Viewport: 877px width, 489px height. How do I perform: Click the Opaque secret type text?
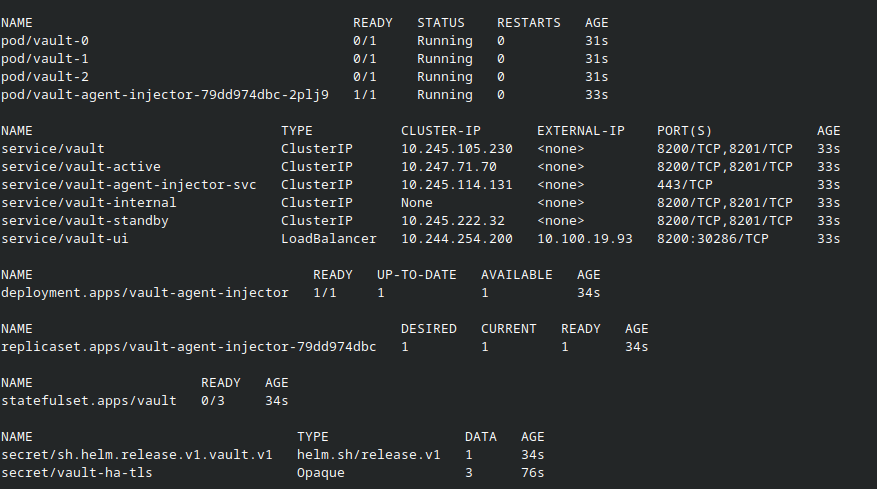[x=321, y=473]
